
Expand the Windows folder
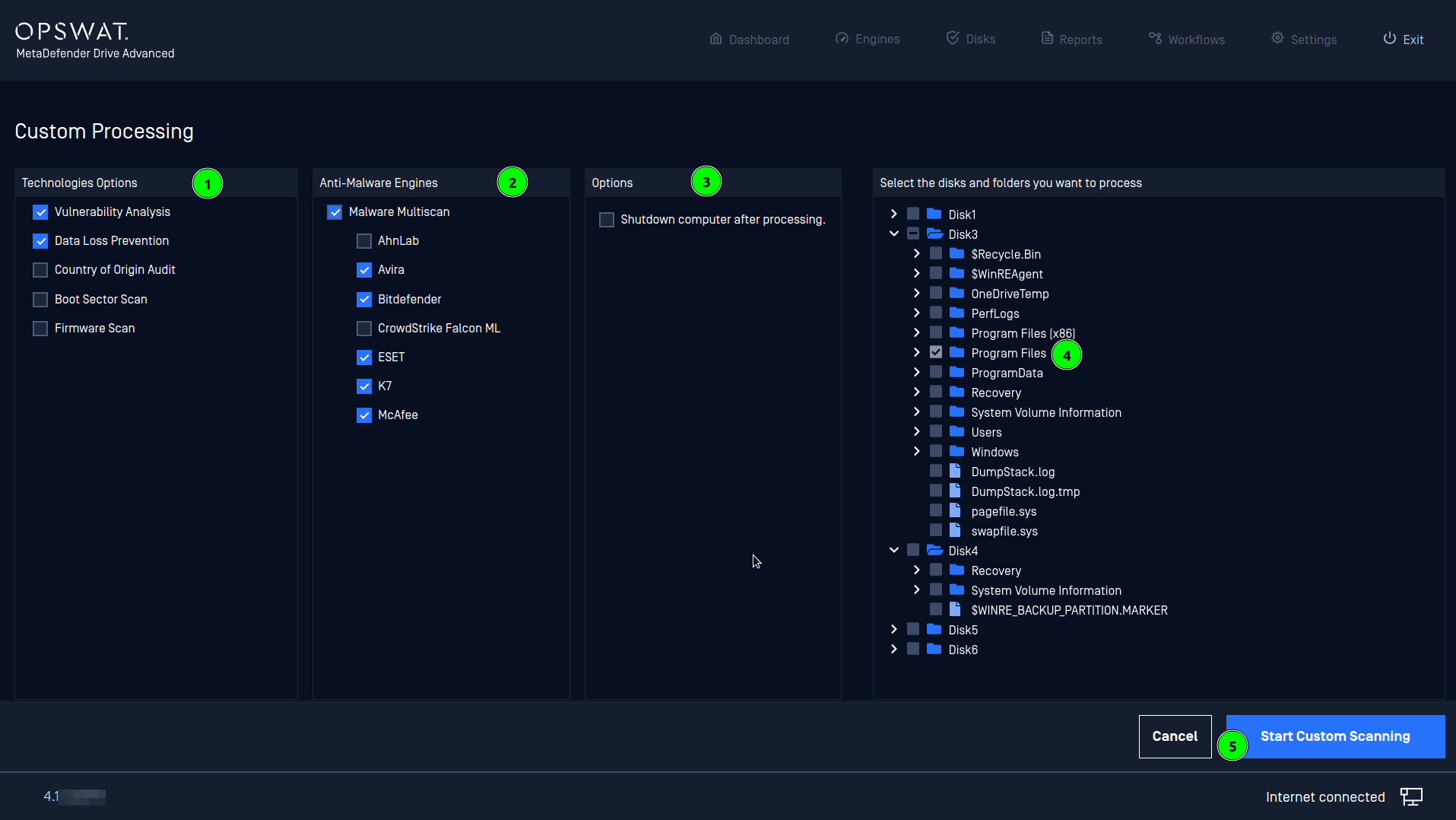pyautogui.click(x=917, y=451)
